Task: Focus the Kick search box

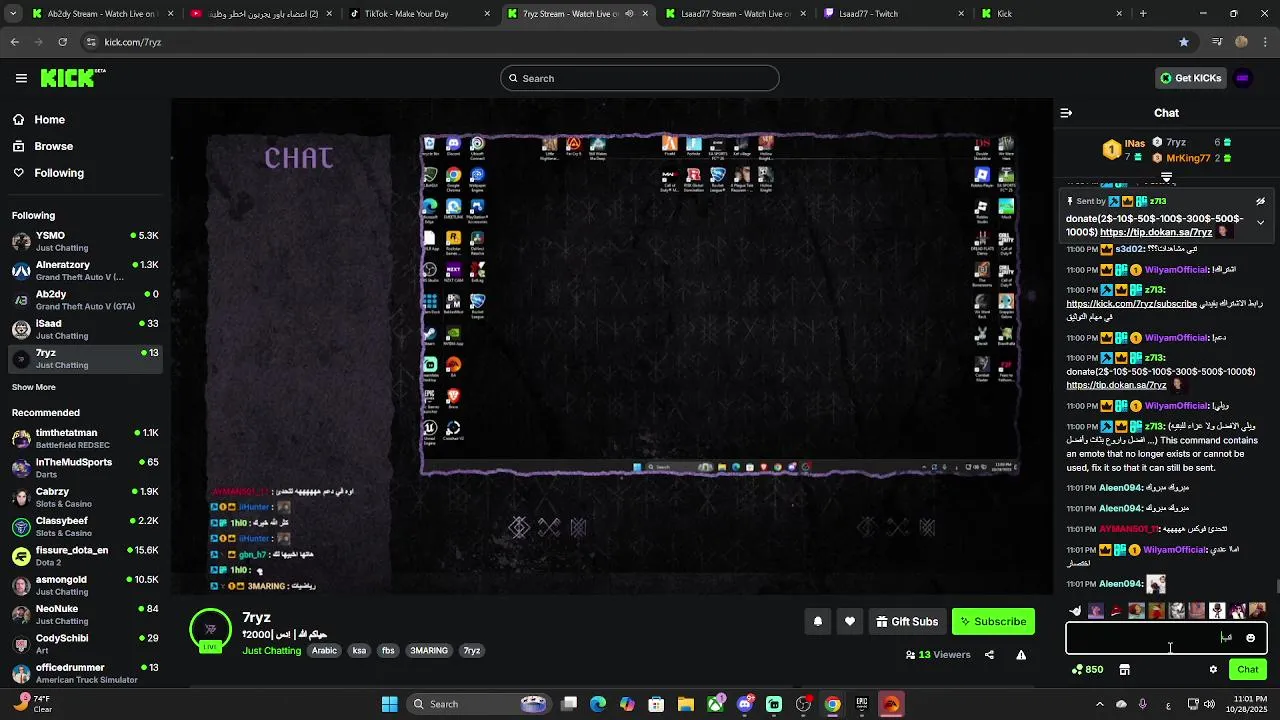Action: (640, 78)
